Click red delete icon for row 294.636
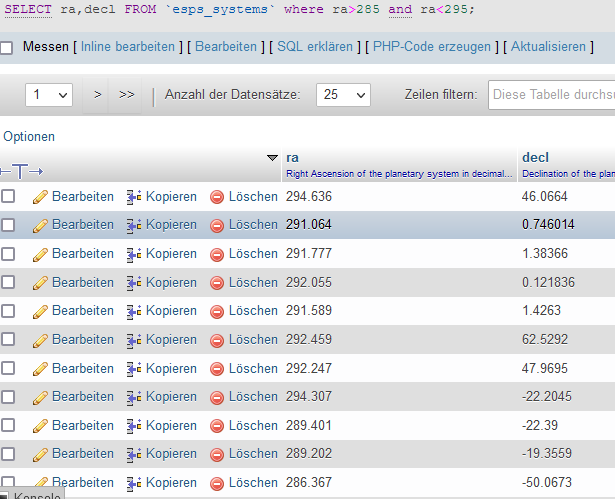The width and height of the screenshot is (615, 499). pyautogui.click(x=217, y=197)
